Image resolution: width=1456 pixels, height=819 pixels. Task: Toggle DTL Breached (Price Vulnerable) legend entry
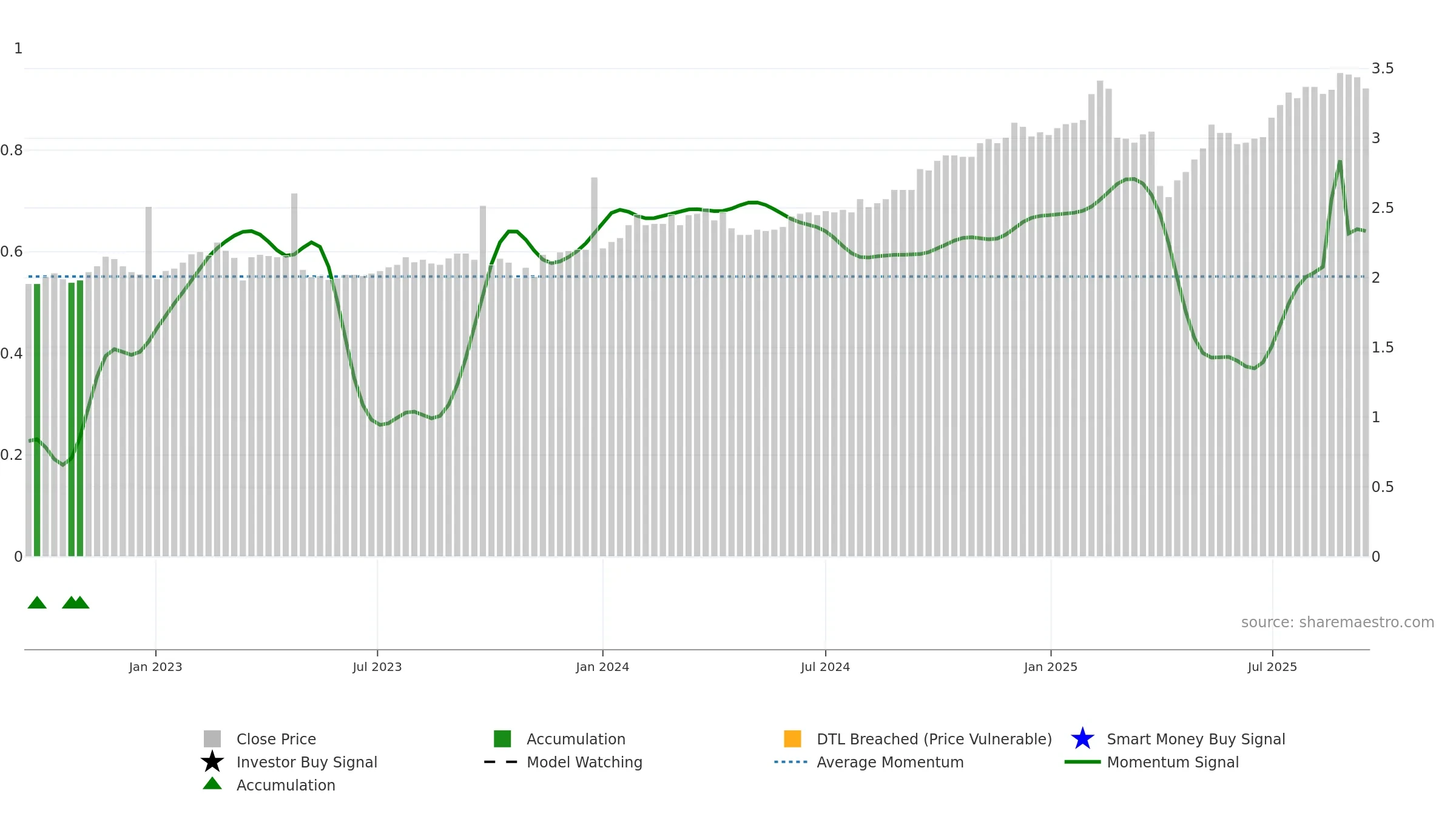tap(934, 739)
